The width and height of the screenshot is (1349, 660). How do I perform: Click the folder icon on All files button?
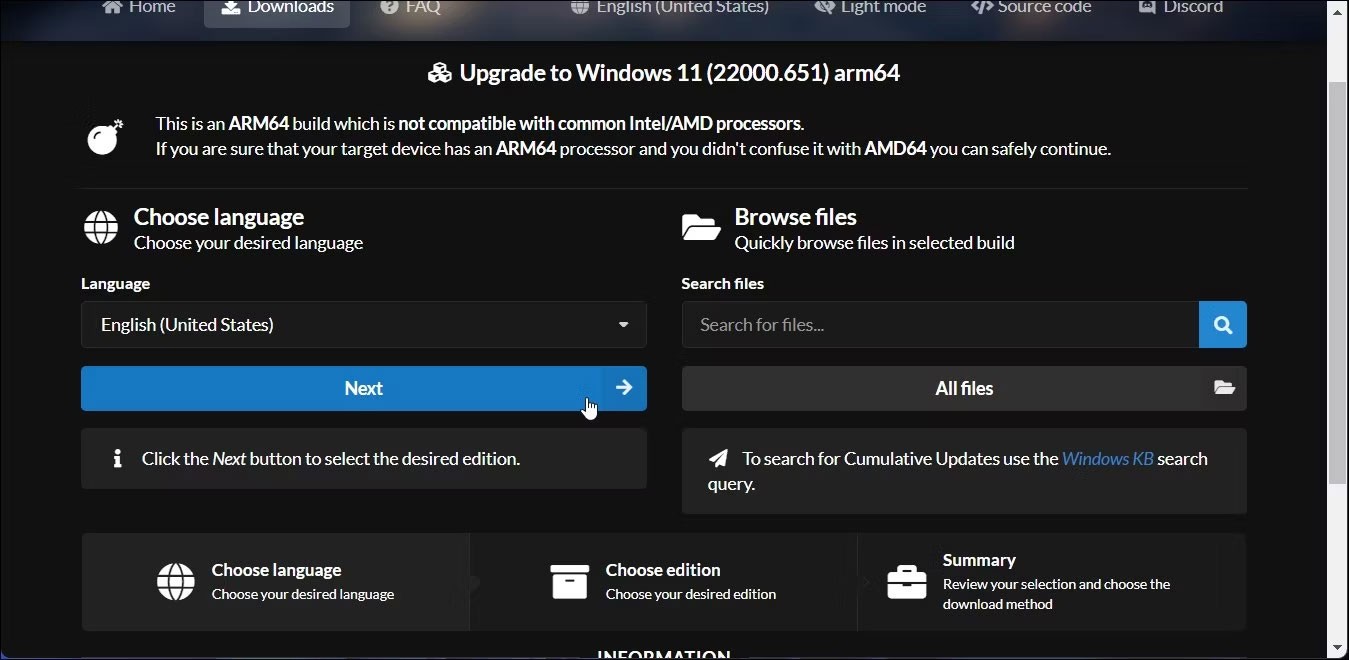pos(1224,388)
